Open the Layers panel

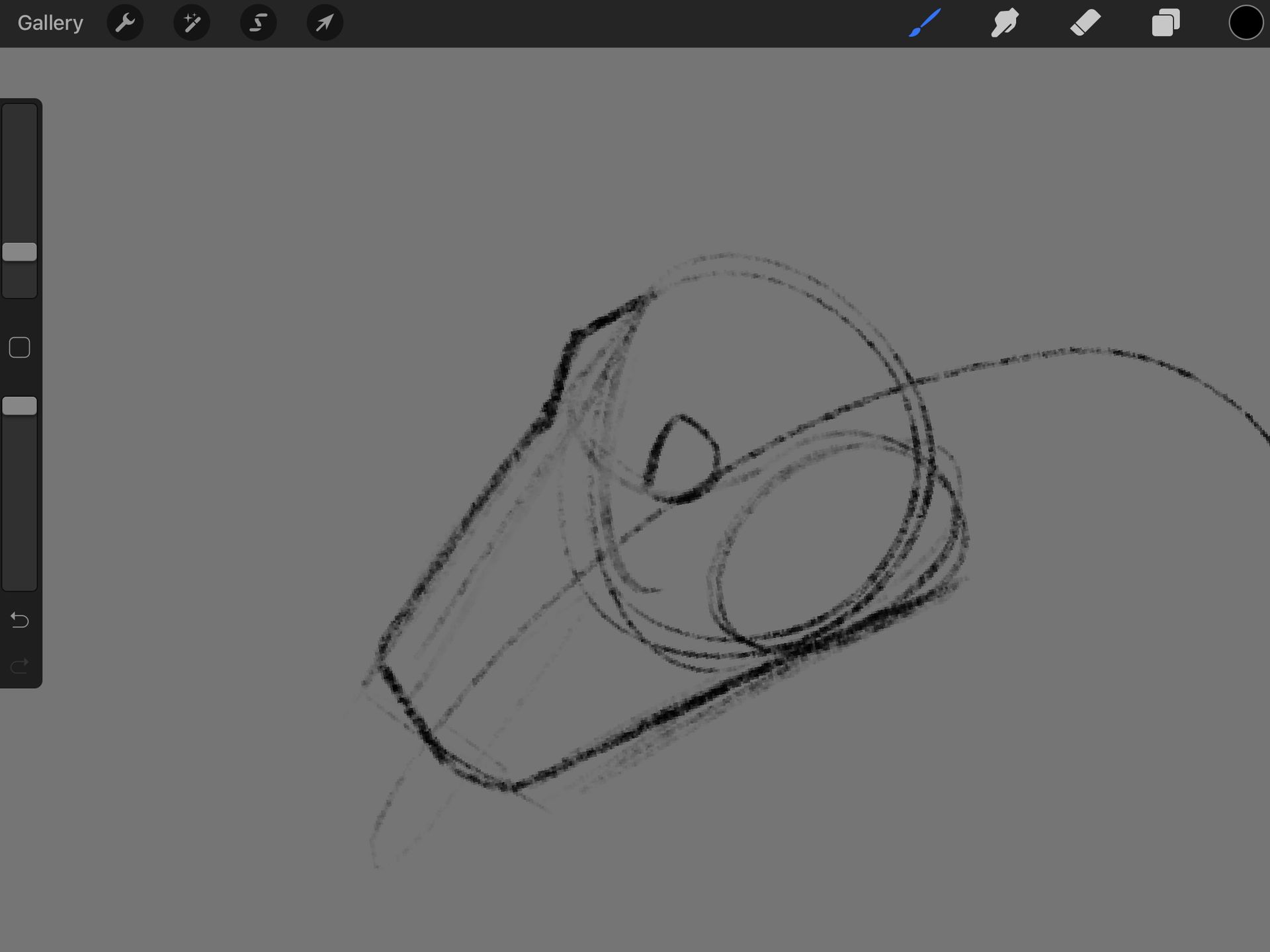1165,23
